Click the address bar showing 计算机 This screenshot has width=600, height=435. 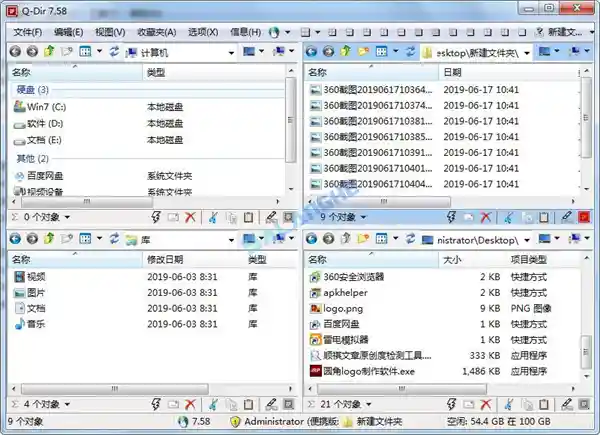pyautogui.click(x=200, y=51)
